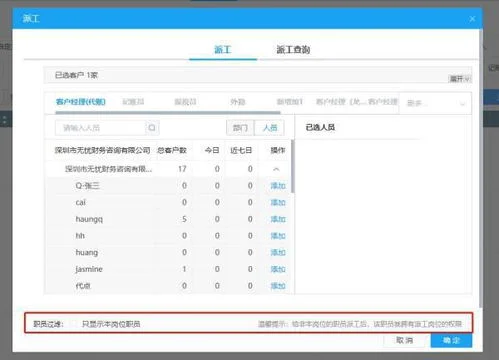The width and height of the screenshot is (499, 360).
Task: Click 添加 for staff Q-张三
Action: (278, 186)
